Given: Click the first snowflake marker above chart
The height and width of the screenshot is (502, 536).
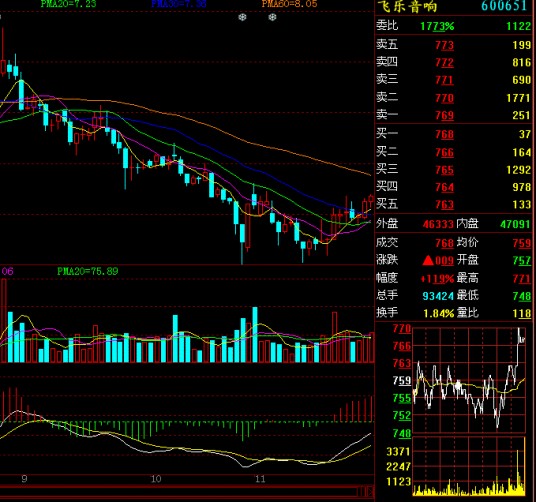Looking at the screenshot, I should [242, 17].
